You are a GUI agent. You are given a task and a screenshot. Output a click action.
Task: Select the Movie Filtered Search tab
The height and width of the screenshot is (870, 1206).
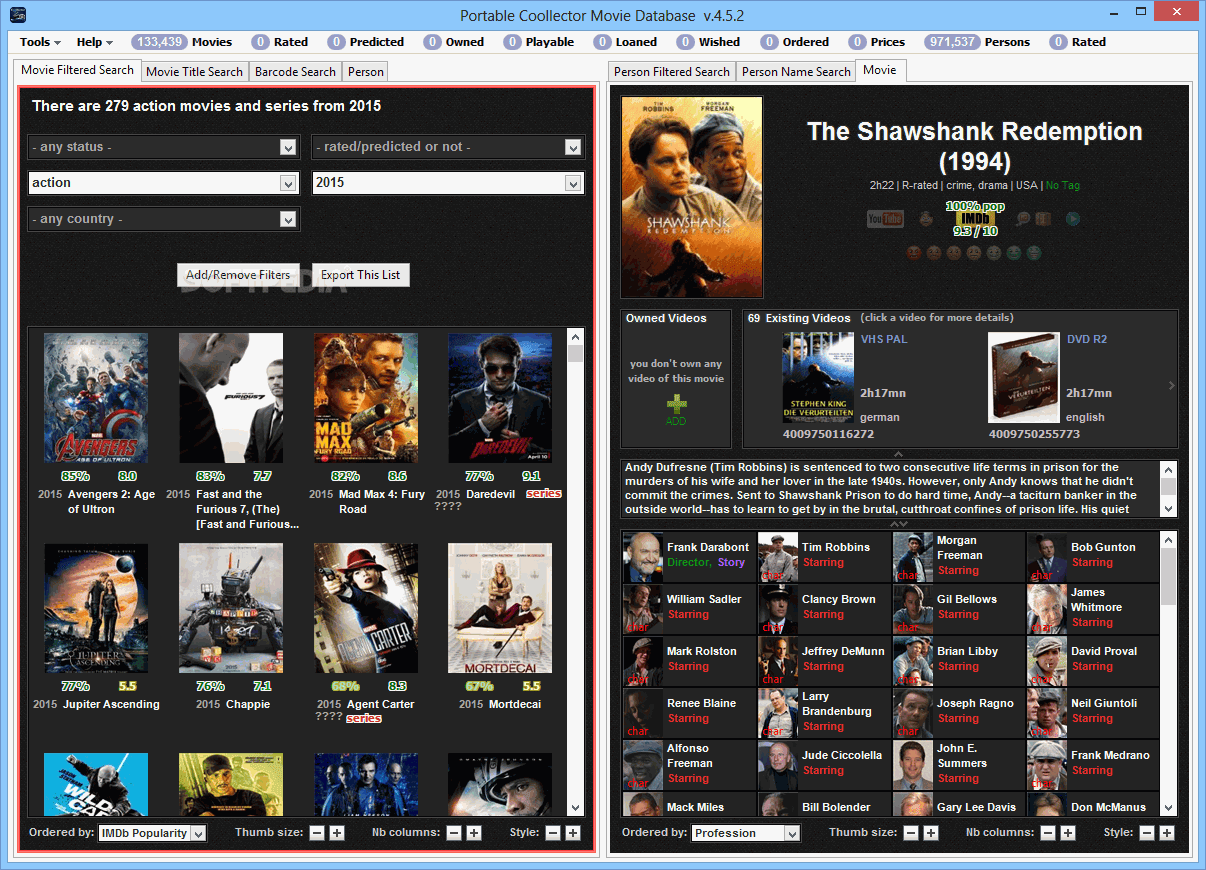click(x=77, y=70)
